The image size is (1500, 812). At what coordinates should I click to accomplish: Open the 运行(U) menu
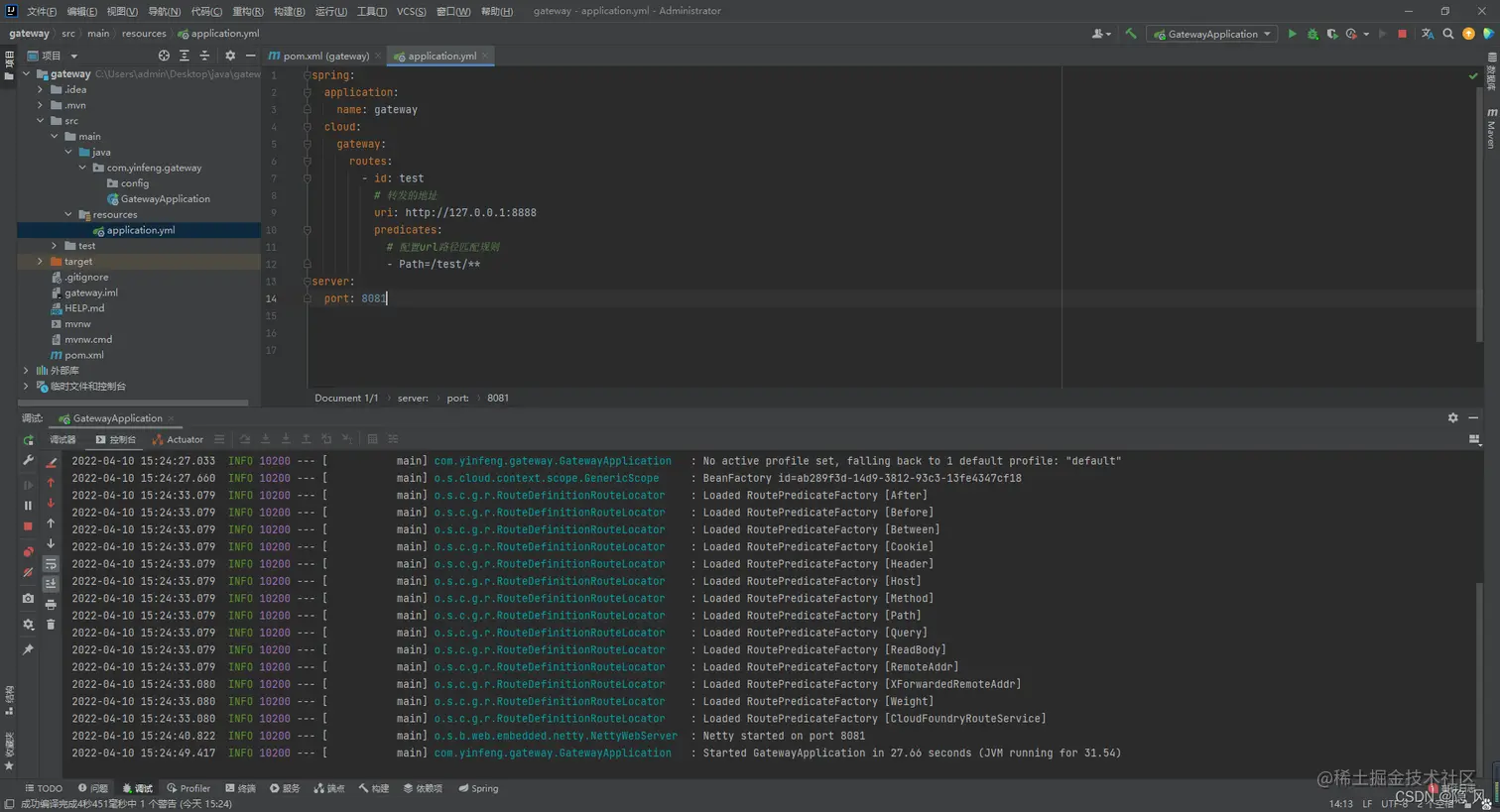point(331,11)
